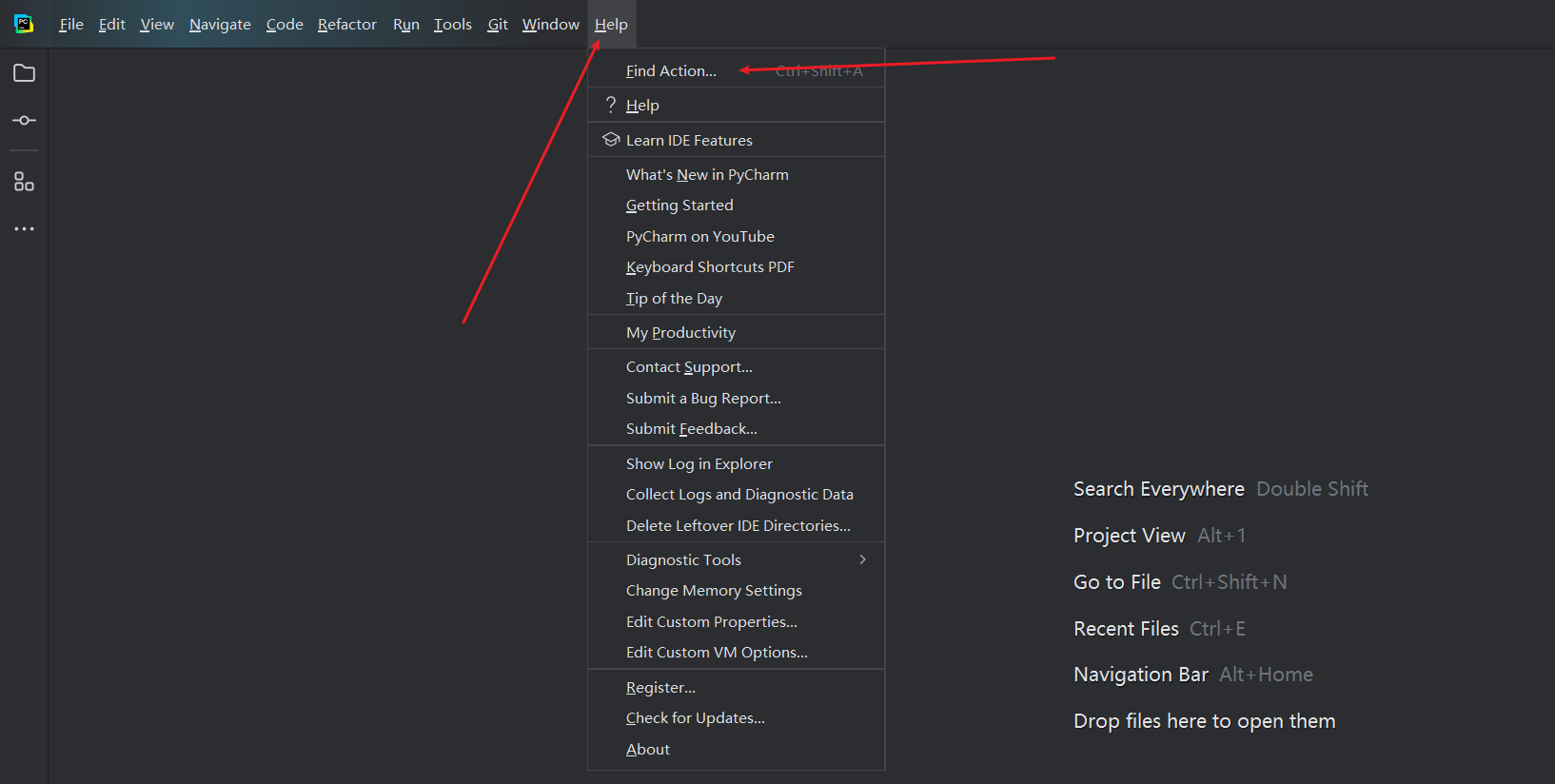Open the Code menu
This screenshot has height=784, width=1555.
285,25
